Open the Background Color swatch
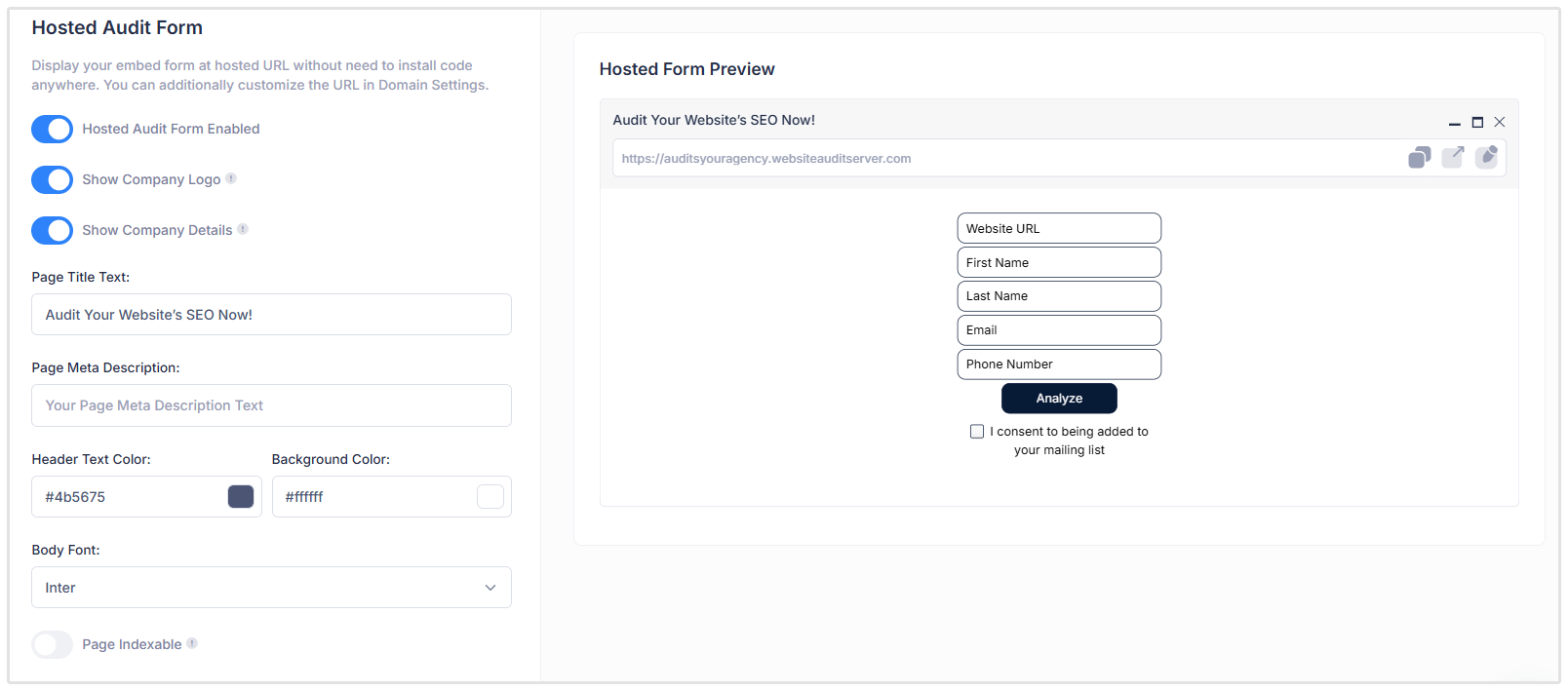The height and width of the screenshot is (691, 1568). coord(490,496)
